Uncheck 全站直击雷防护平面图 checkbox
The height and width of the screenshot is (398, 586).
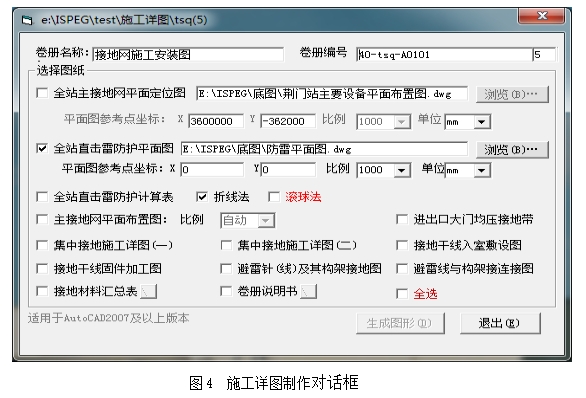tap(42, 148)
